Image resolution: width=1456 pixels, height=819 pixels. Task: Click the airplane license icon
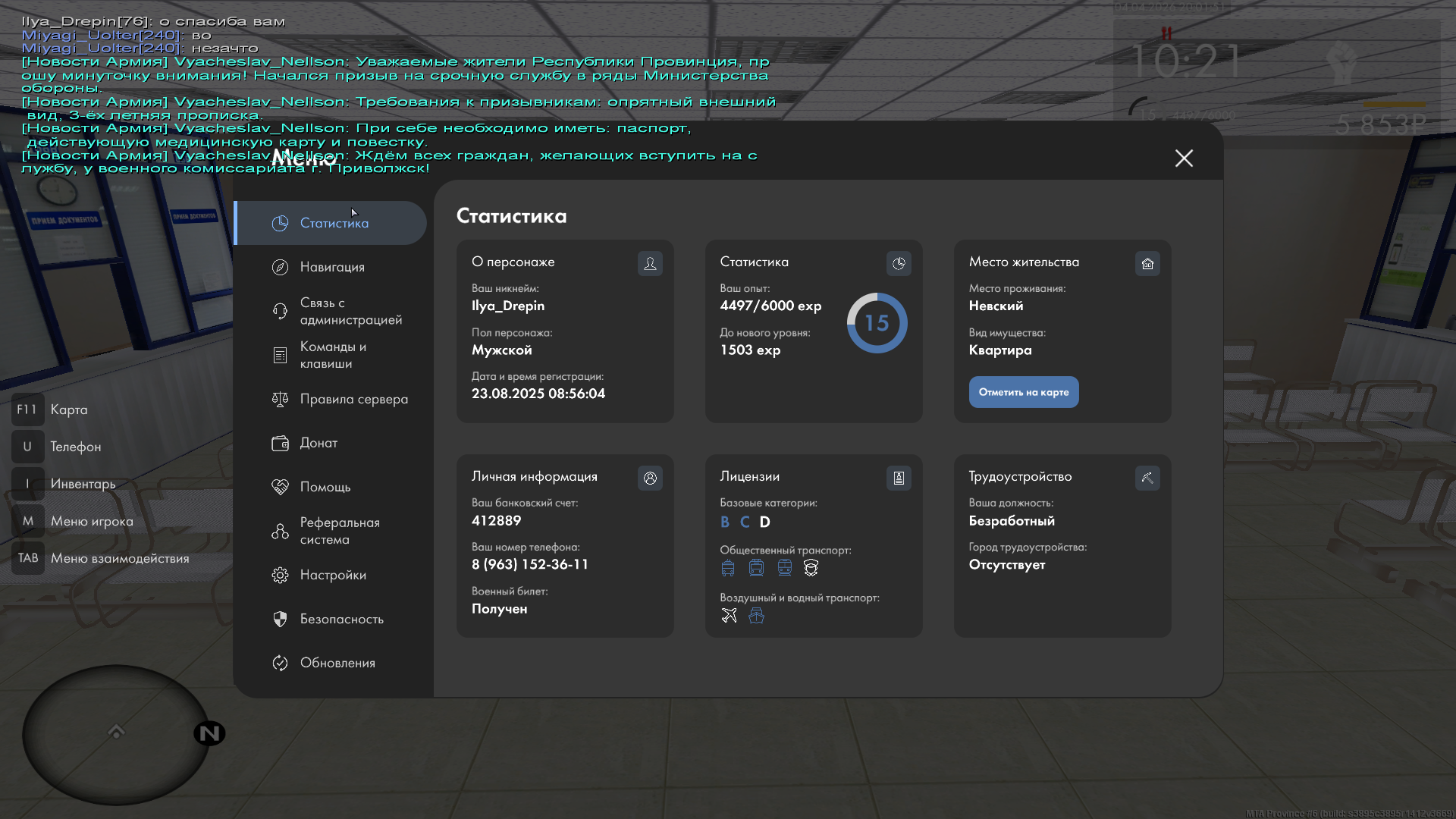tap(729, 615)
